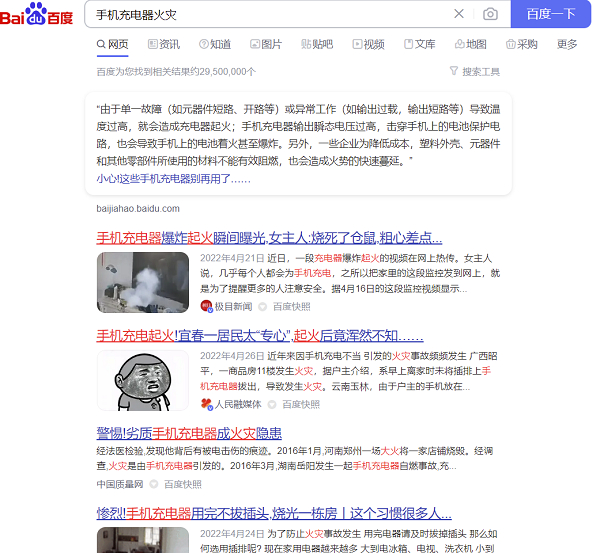Open the 文库 tab
Viewport: 600px width, 553px height.
(420, 44)
